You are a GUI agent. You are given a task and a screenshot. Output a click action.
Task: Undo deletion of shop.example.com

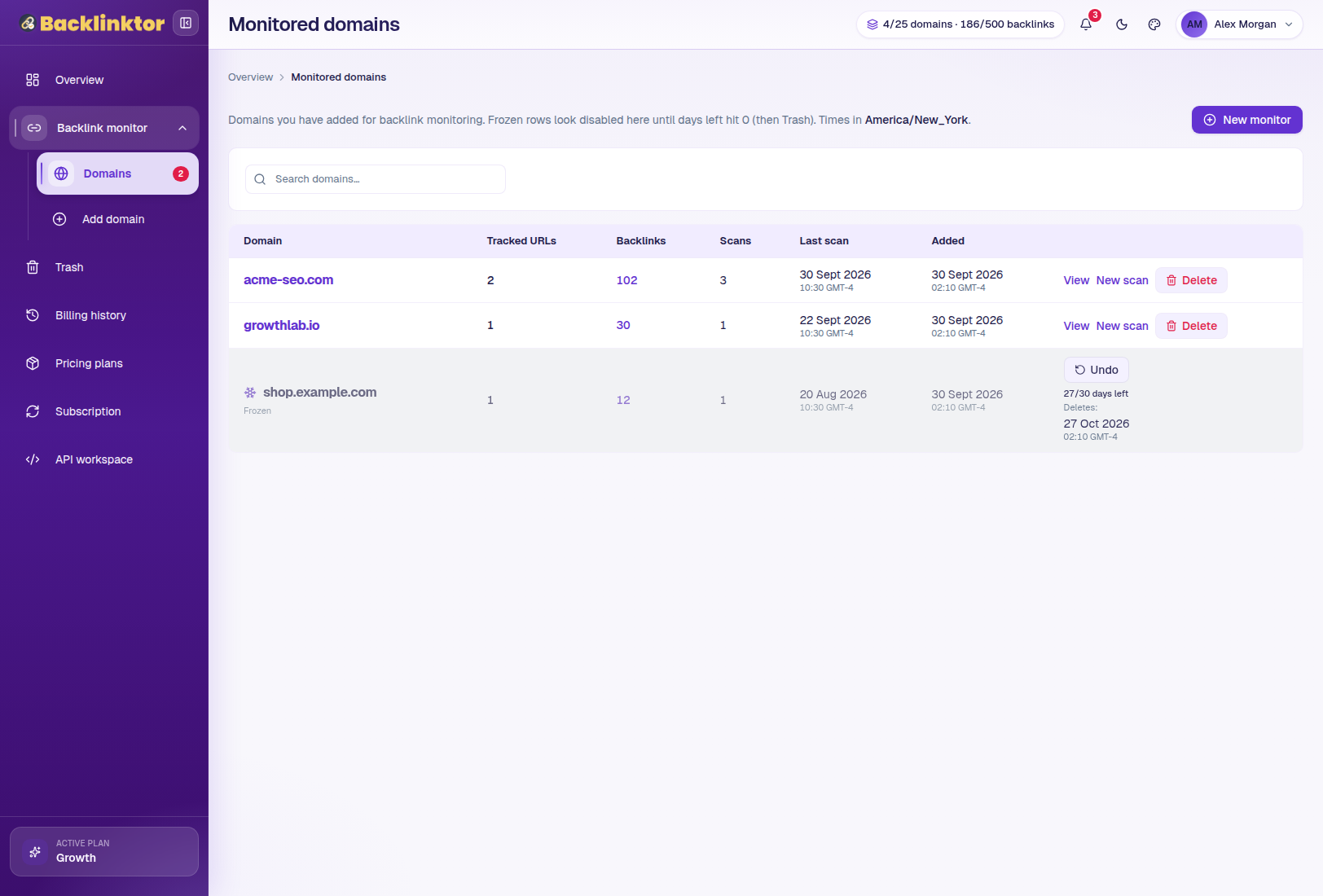click(x=1096, y=370)
